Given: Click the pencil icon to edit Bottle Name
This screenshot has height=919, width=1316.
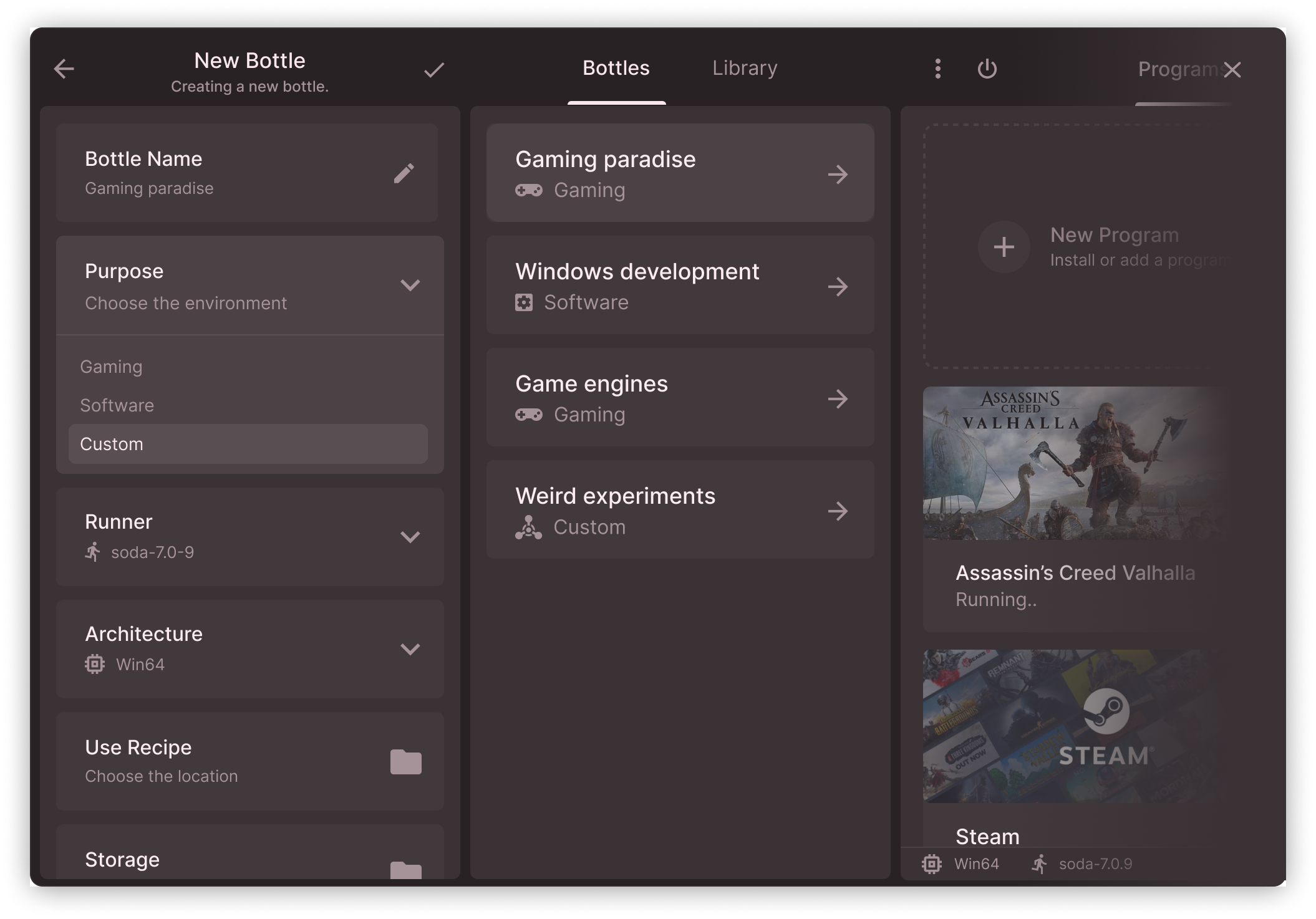Looking at the screenshot, I should tap(404, 173).
